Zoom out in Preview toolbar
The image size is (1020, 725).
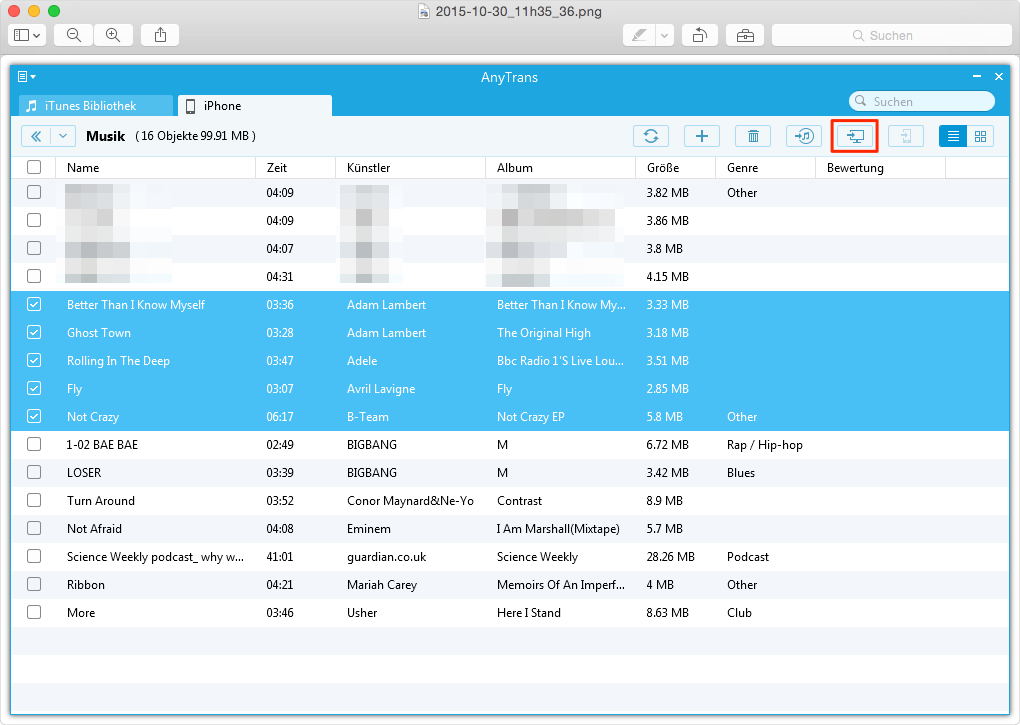[x=74, y=35]
